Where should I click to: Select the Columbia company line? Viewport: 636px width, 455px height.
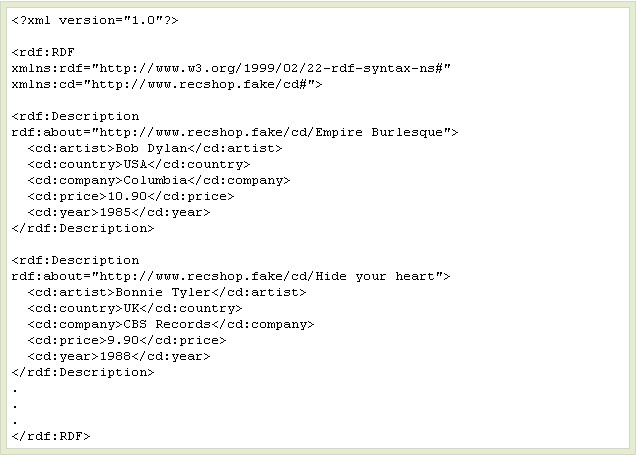pos(159,180)
